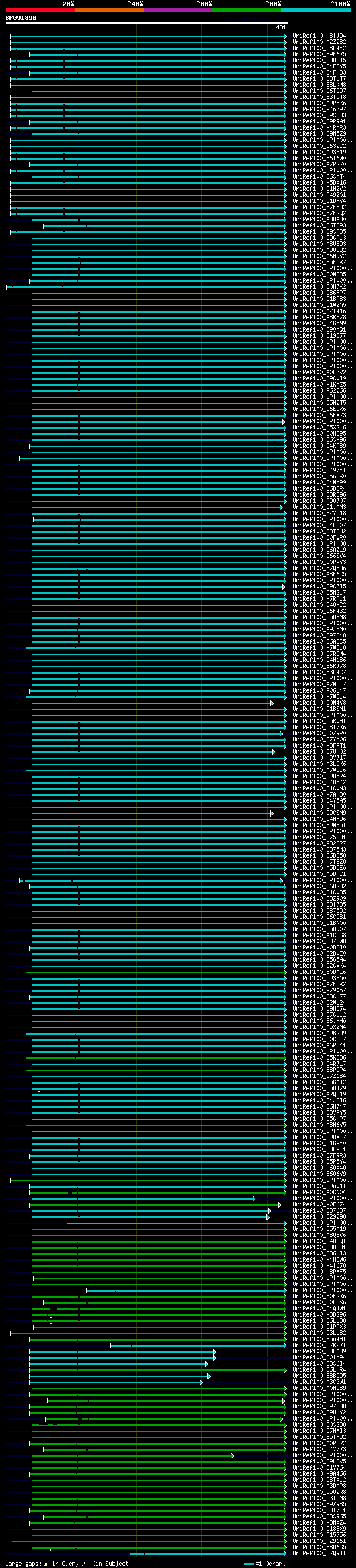This screenshot has height=1568, width=356.
Task: Open hit UniRef100_B9F6Z5
Action: [x=319, y=54]
